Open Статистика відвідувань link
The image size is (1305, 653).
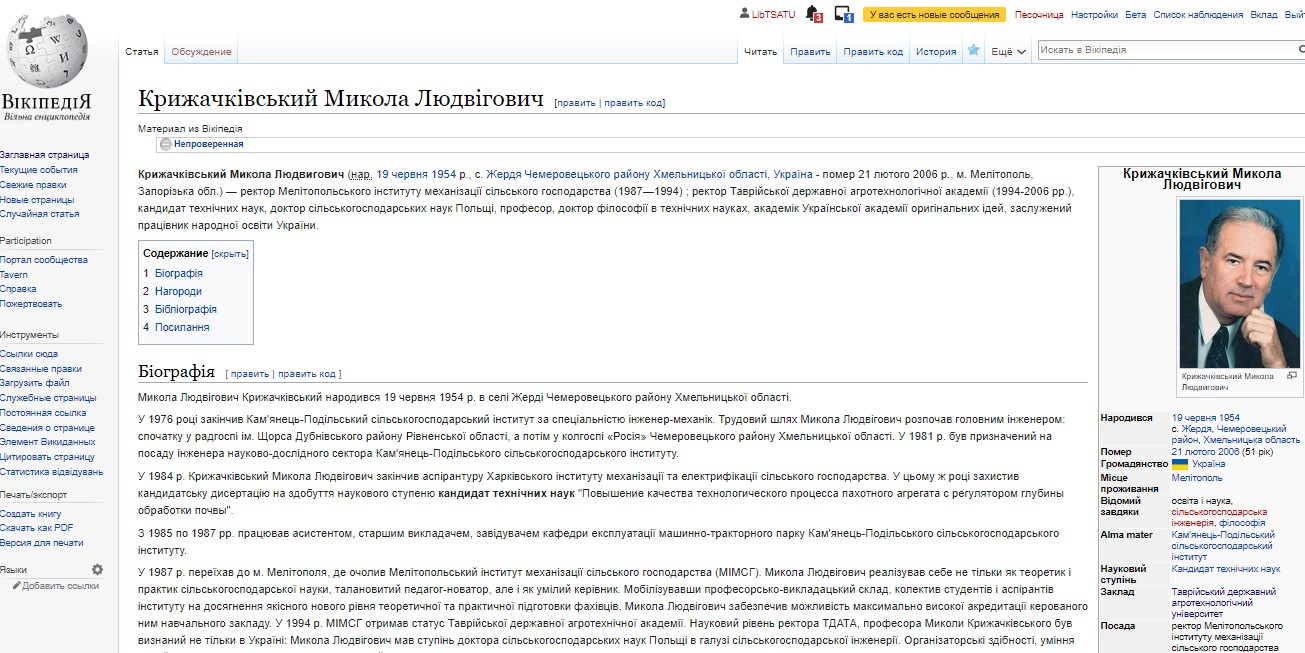coord(51,472)
